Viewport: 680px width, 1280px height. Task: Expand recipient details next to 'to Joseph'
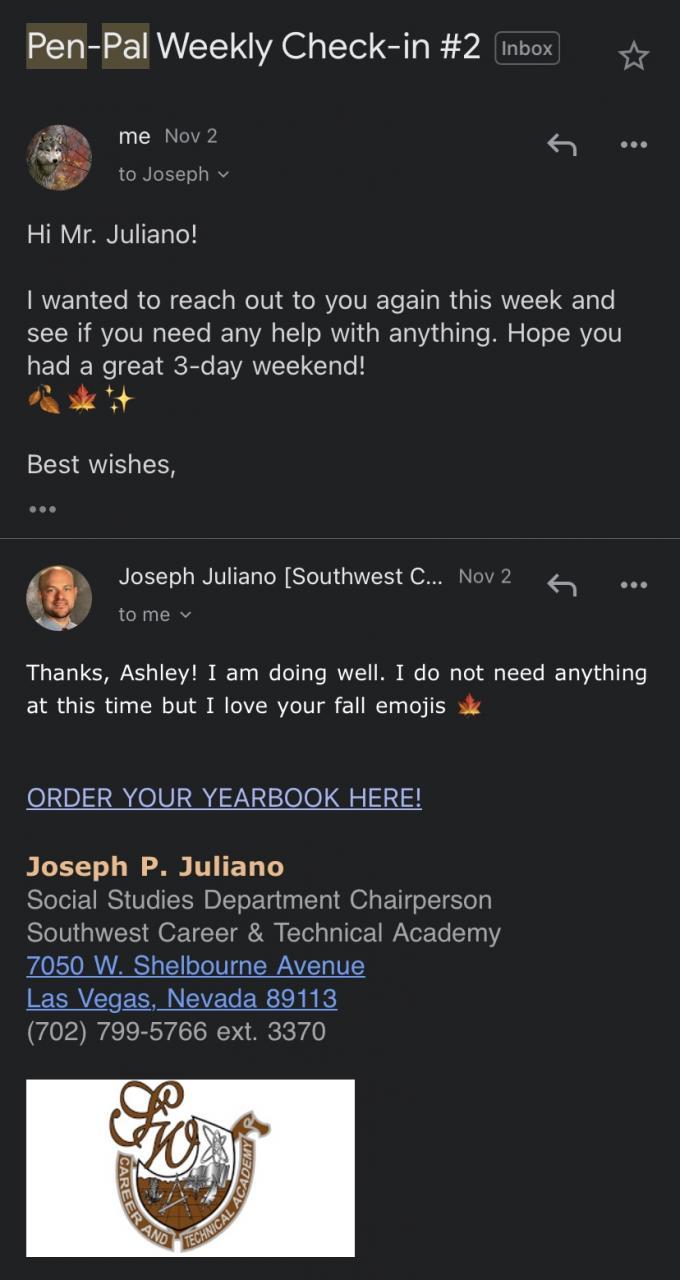(222, 175)
